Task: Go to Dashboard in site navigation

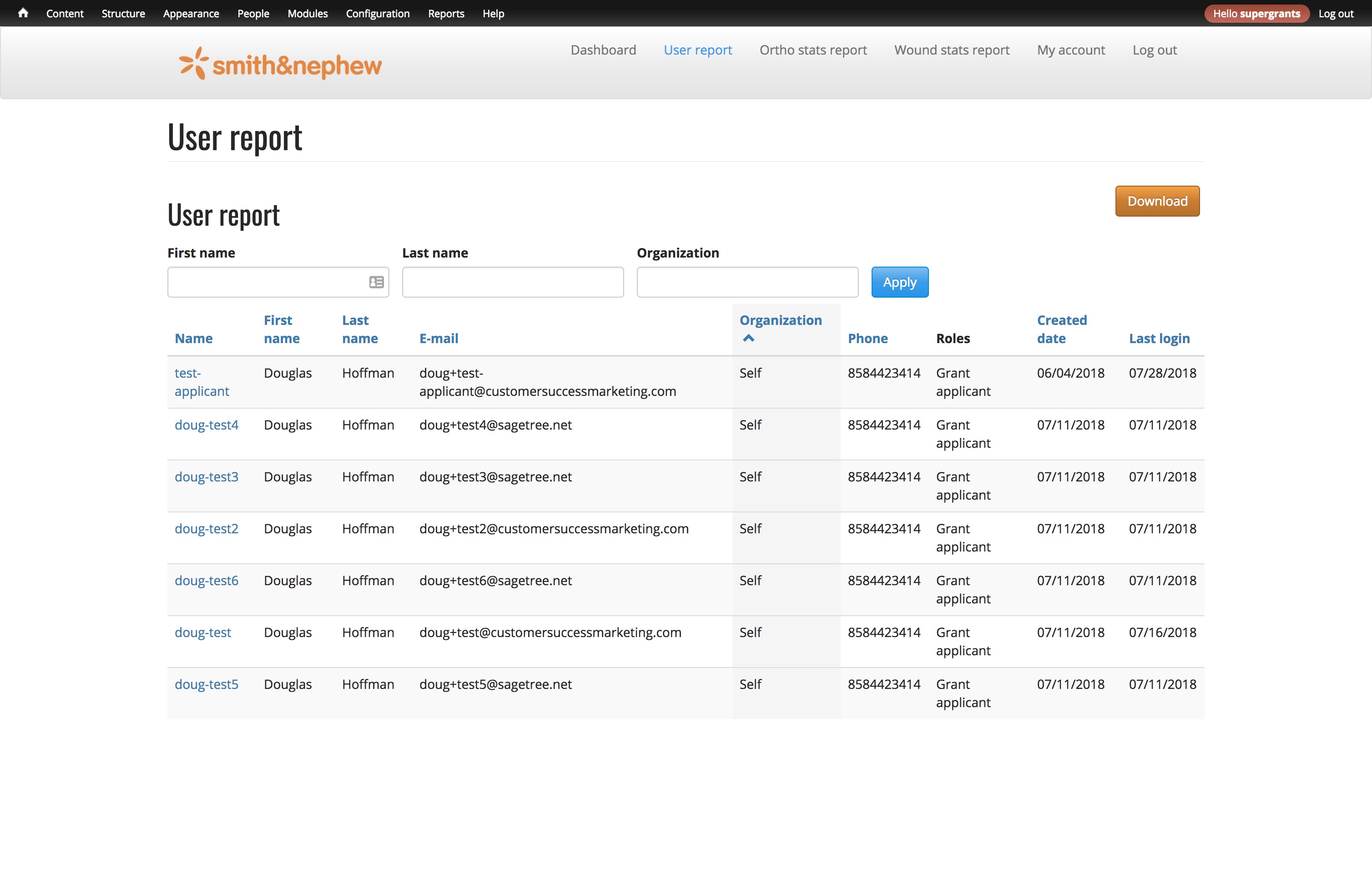Action: click(x=603, y=50)
